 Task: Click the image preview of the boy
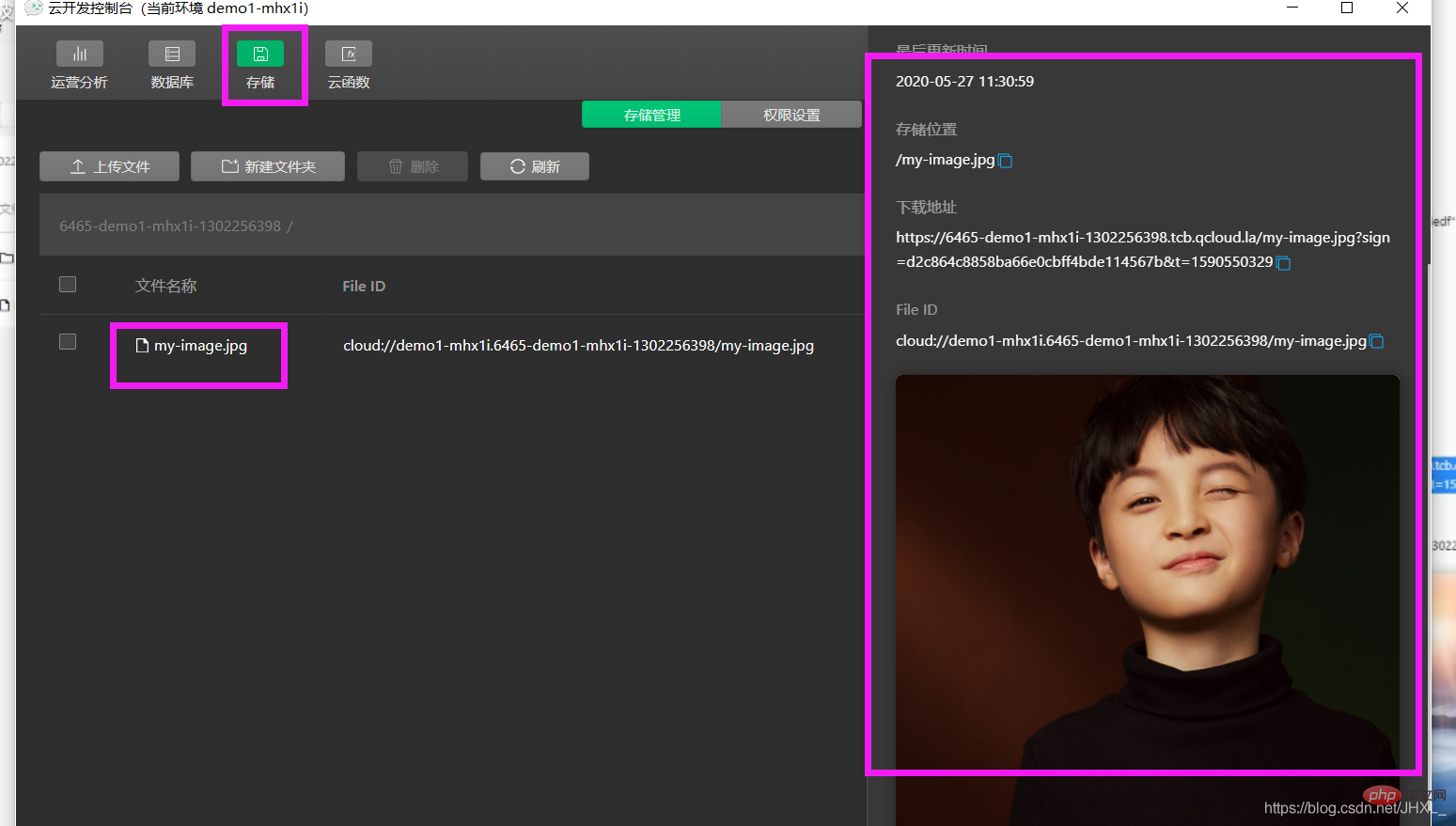click(x=1147, y=600)
